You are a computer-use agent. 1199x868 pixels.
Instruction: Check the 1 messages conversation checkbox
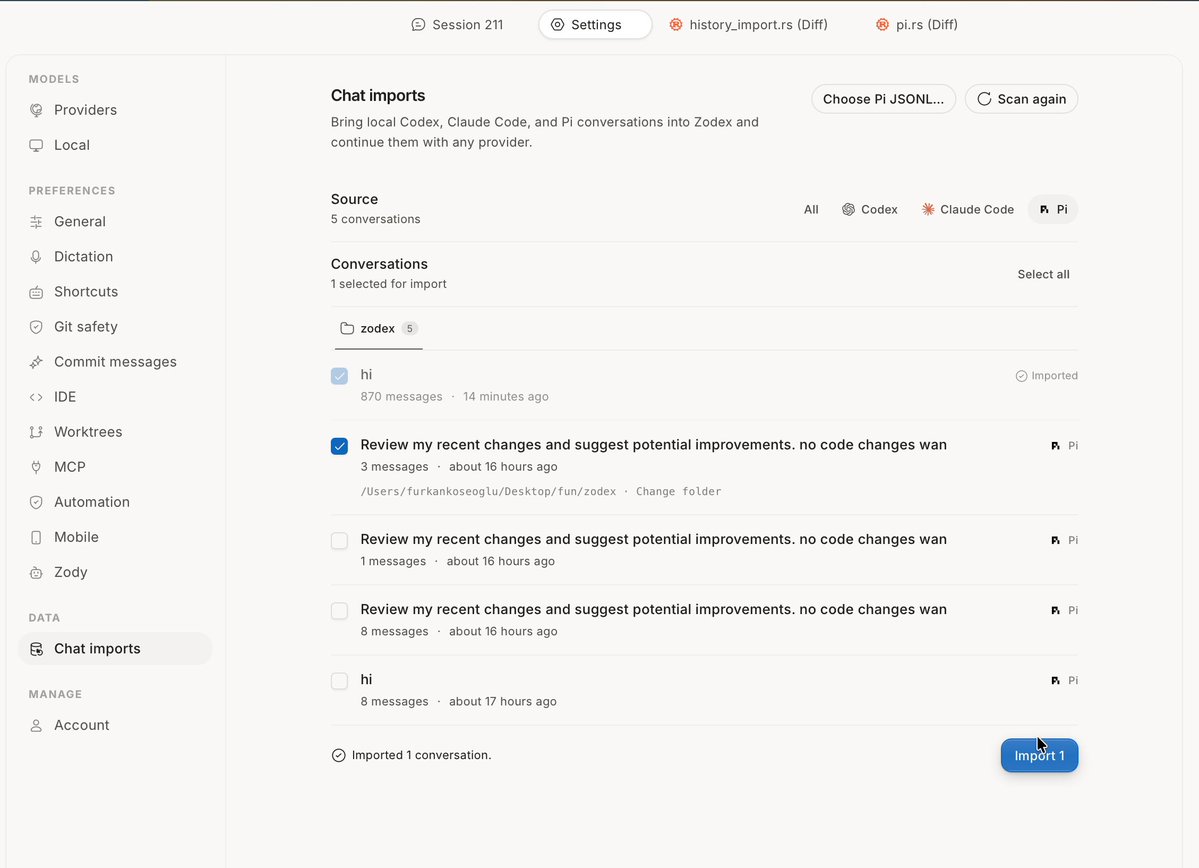(340, 541)
